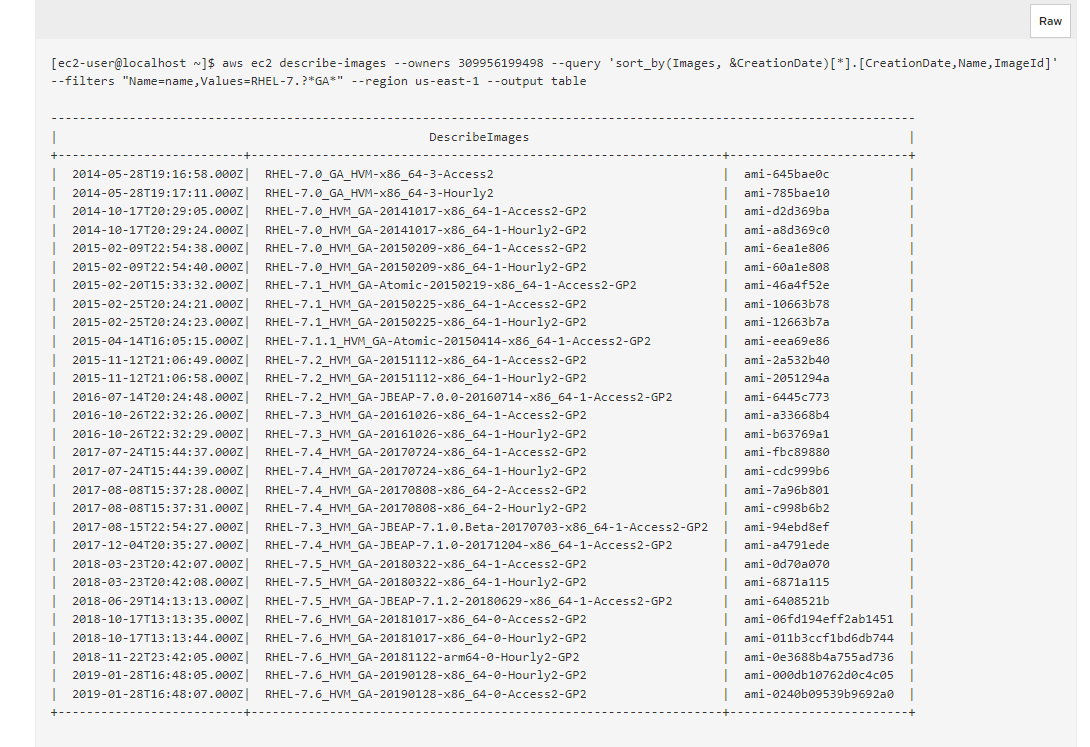Viewport: 1090px width, 747px height.
Task: Click name RHEL-7.6_HVM_GA-20181122-arm64-0-Hourly2-GP2
Action: click(422, 657)
